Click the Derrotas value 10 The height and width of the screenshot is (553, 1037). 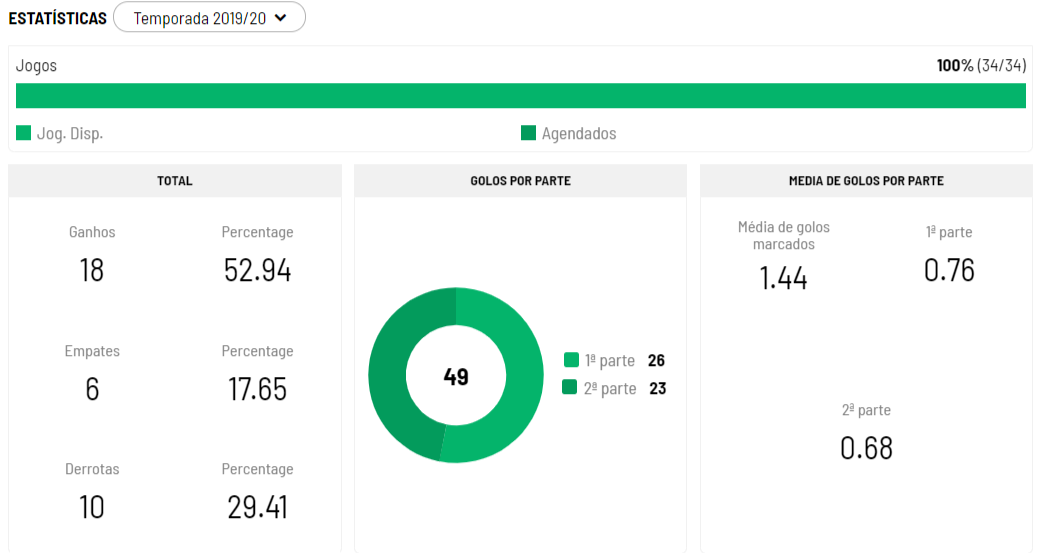pos(92,507)
